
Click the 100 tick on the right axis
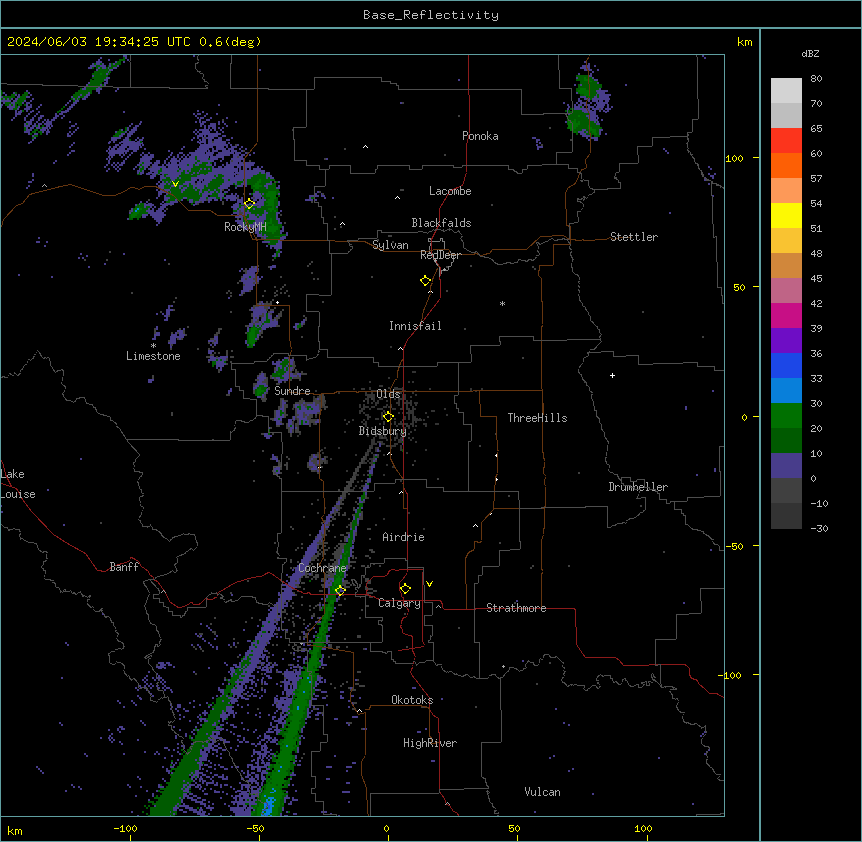[x=734, y=158]
